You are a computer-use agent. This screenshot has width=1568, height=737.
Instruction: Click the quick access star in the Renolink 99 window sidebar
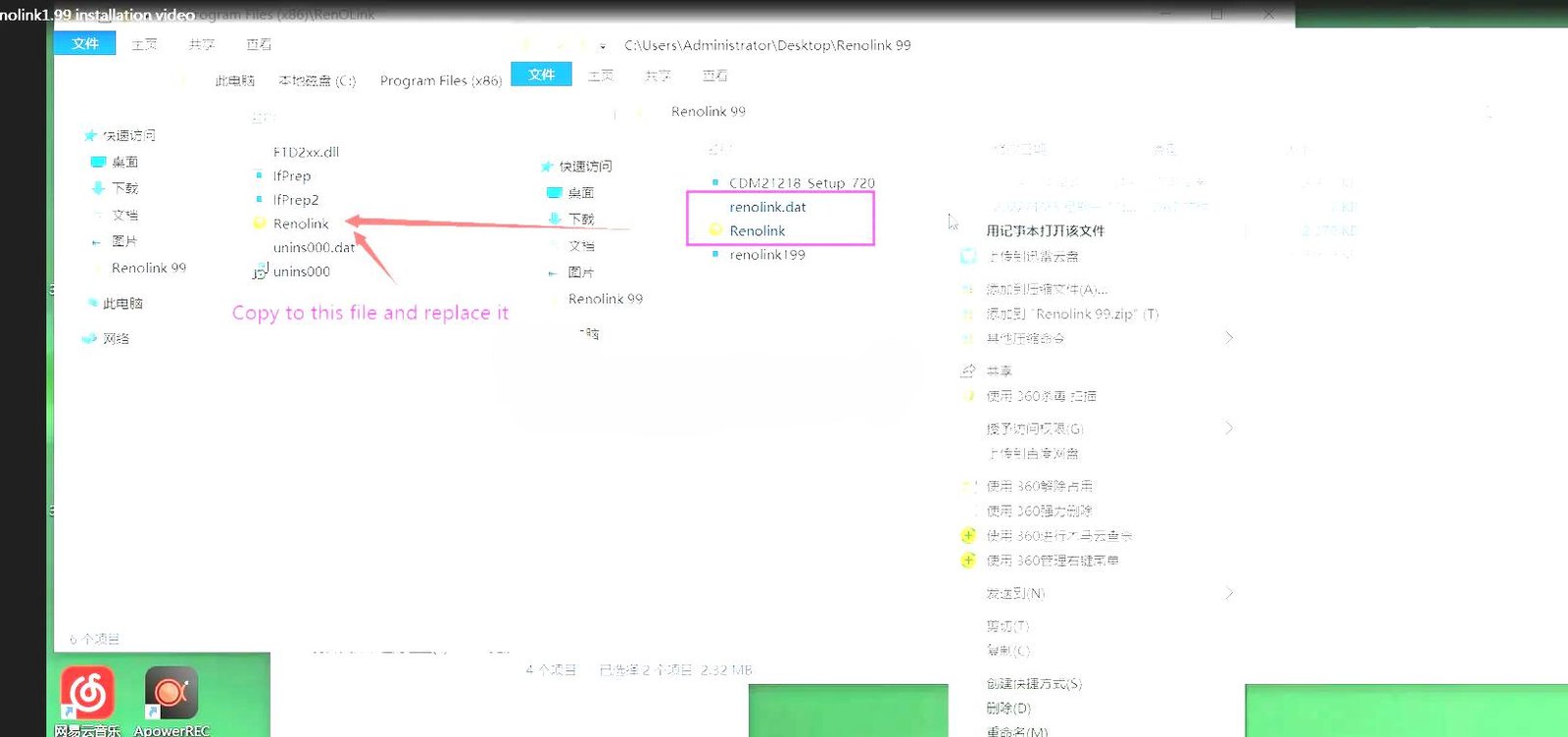pos(547,167)
